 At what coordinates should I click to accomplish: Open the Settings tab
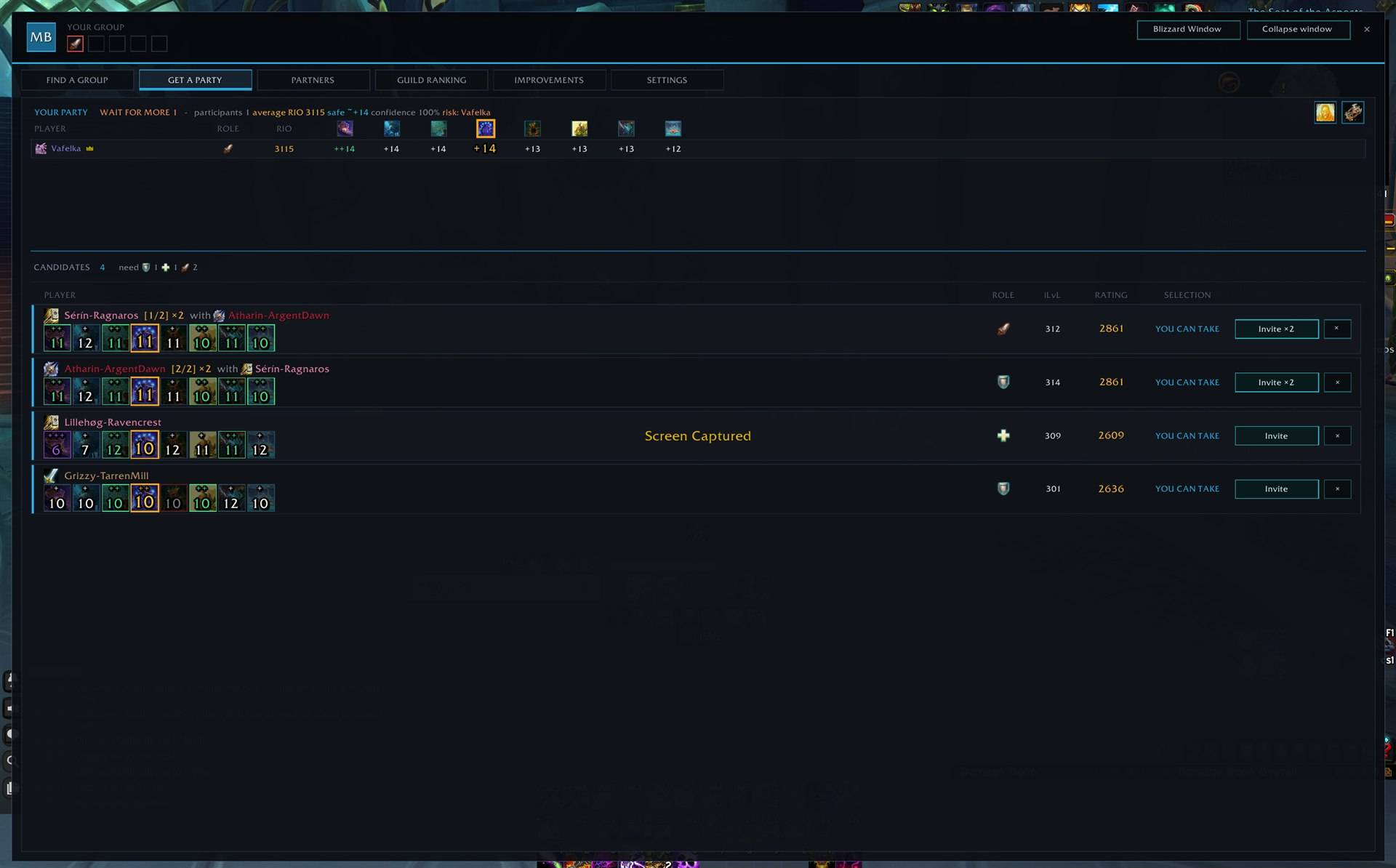[x=667, y=80]
